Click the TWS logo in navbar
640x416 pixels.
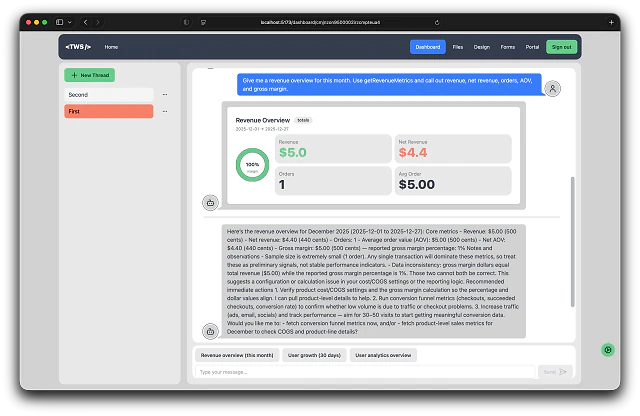(x=78, y=47)
